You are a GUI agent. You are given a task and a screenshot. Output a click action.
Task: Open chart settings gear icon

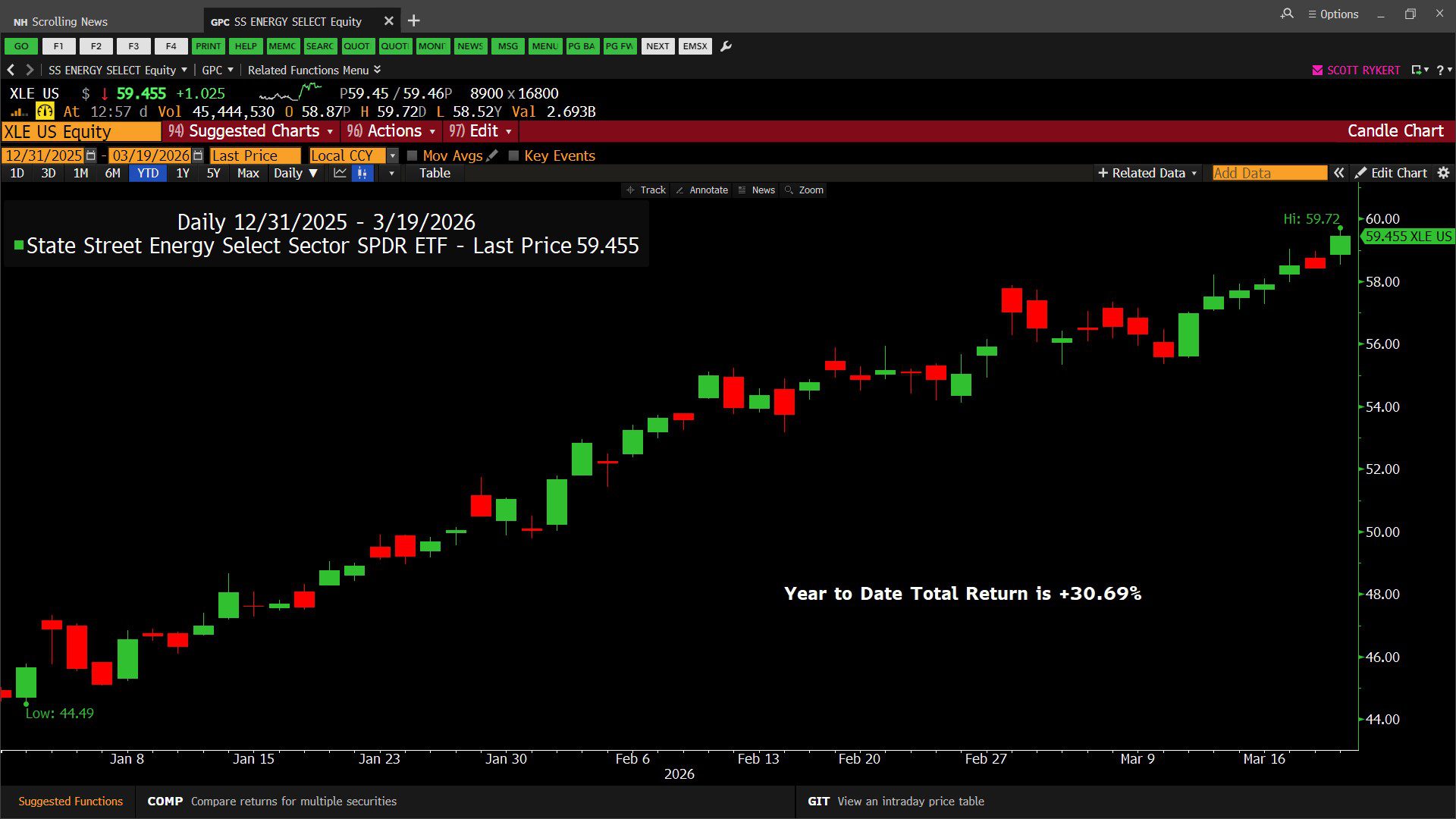[x=1443, y=173]
